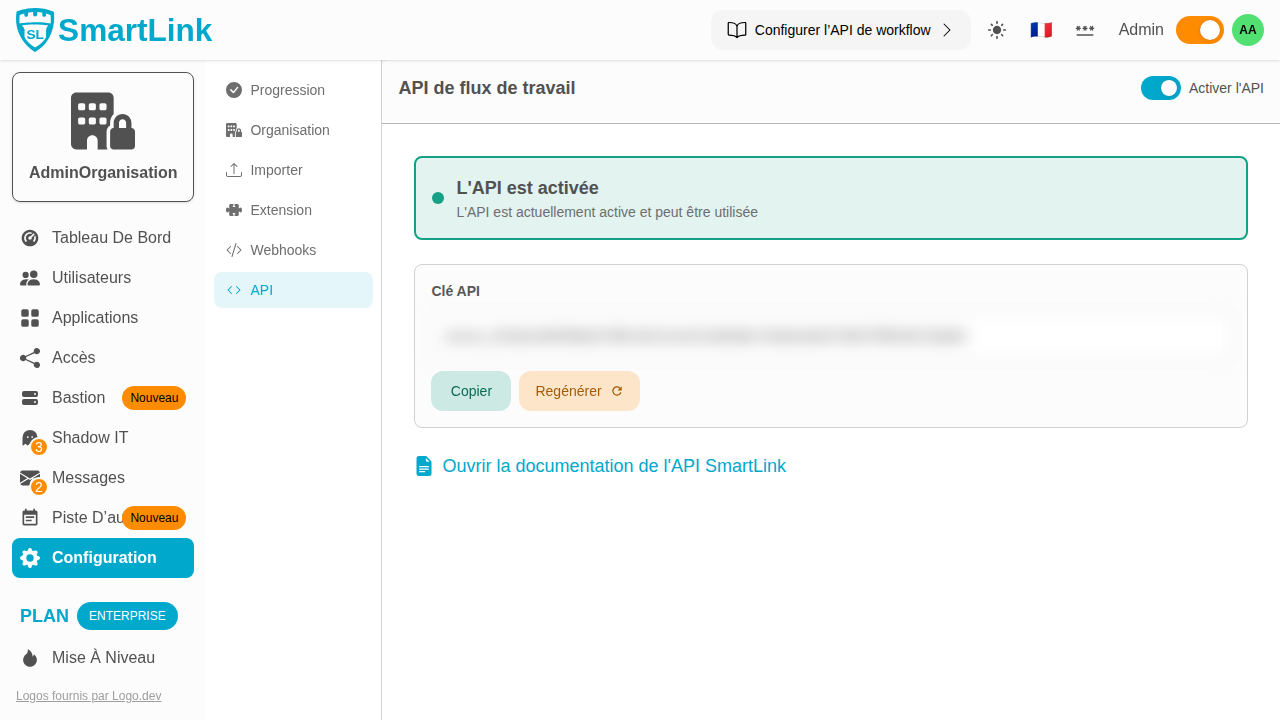Screen dimensions: 1280x720
Task: Click the Logos fournis par Logo.dev link
Action: [x=88, y=695]
